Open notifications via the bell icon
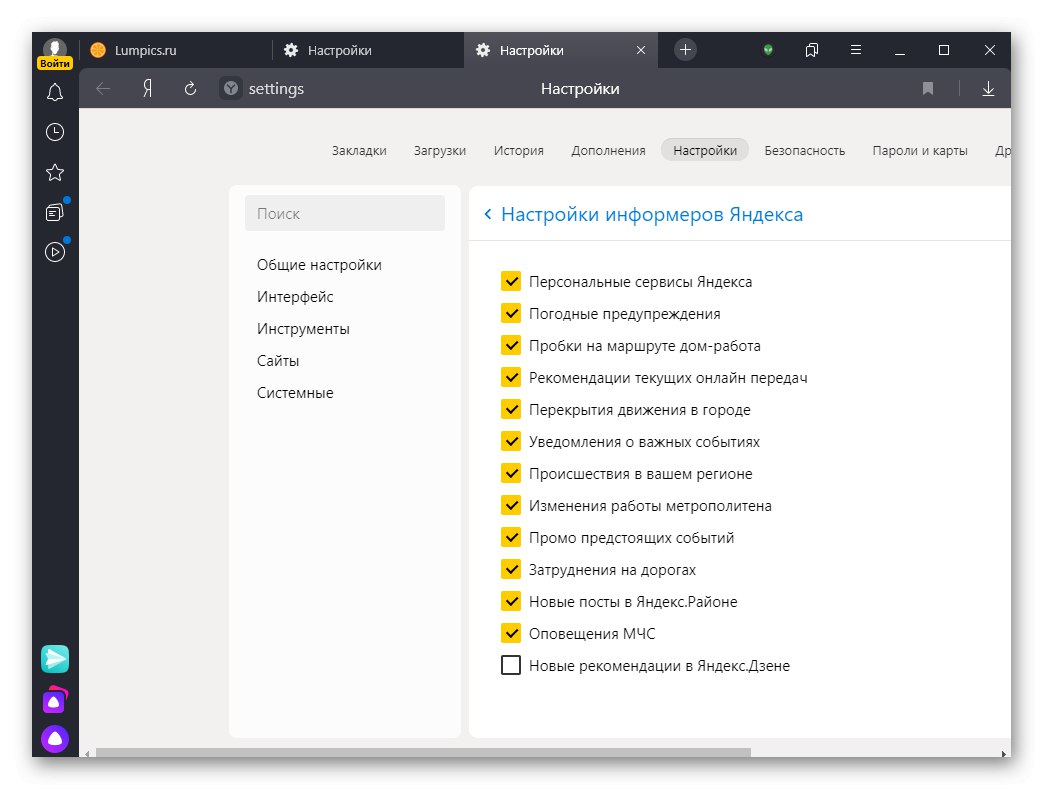 [x=55, y=91]
